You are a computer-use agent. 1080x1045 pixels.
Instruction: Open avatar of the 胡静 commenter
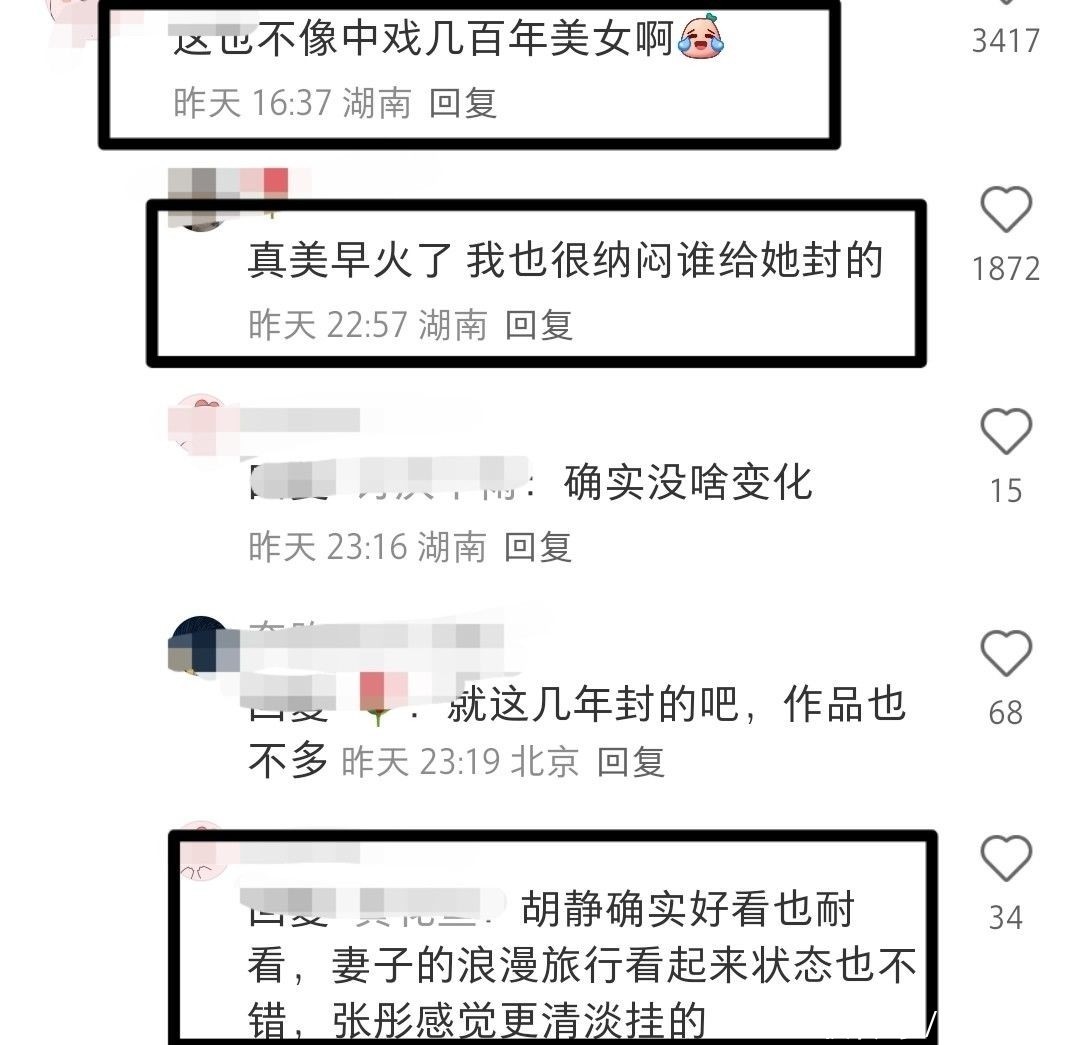200,853
